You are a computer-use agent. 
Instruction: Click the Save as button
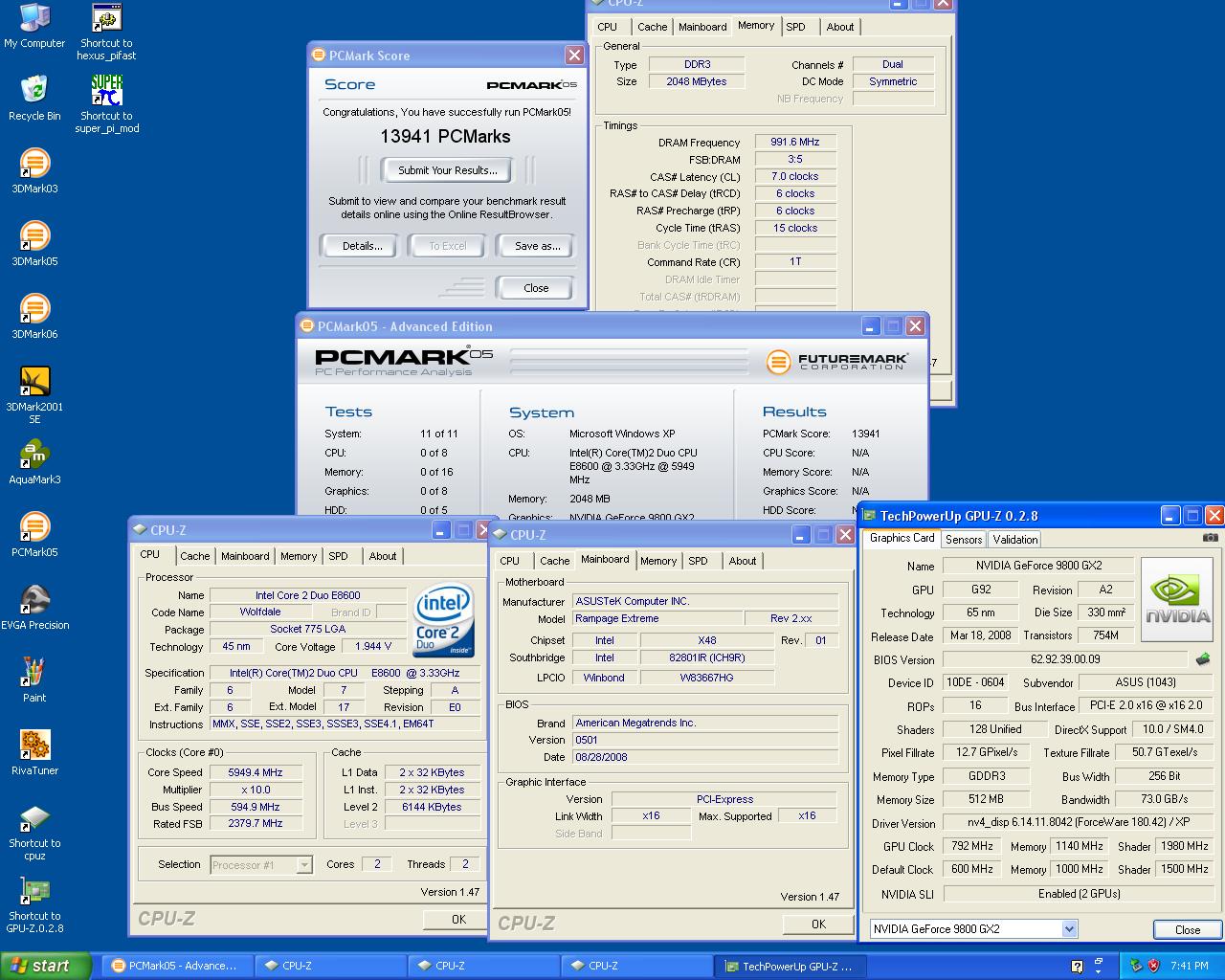(x=537, y=246)
